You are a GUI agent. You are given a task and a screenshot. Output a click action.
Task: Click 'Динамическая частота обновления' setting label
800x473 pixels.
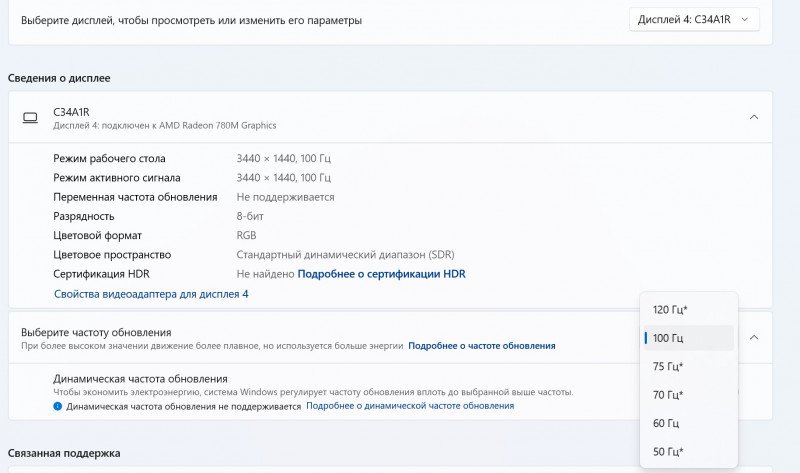click(x=140, y=379)
